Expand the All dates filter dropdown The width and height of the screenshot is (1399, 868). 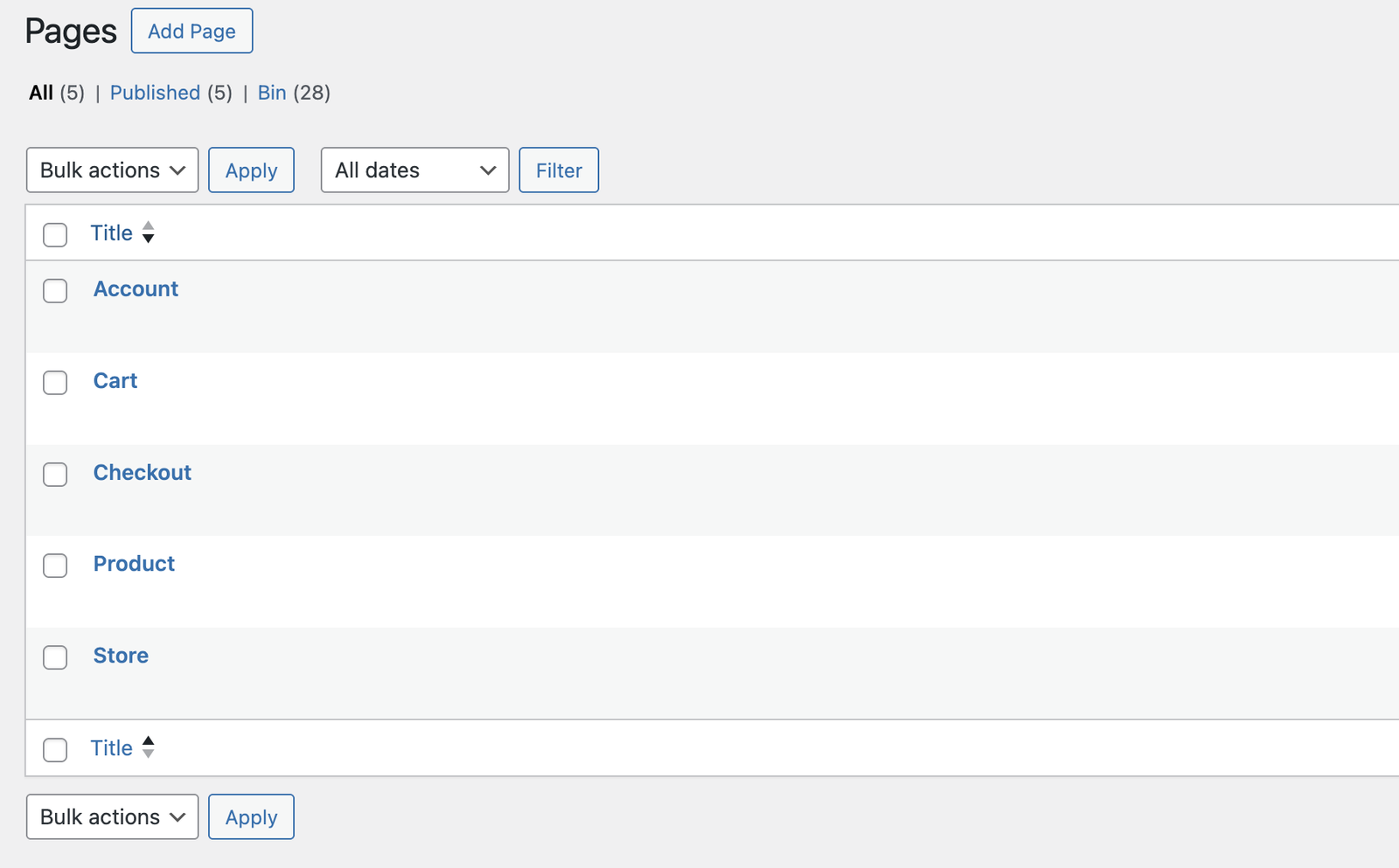click(x=414, y=170)
